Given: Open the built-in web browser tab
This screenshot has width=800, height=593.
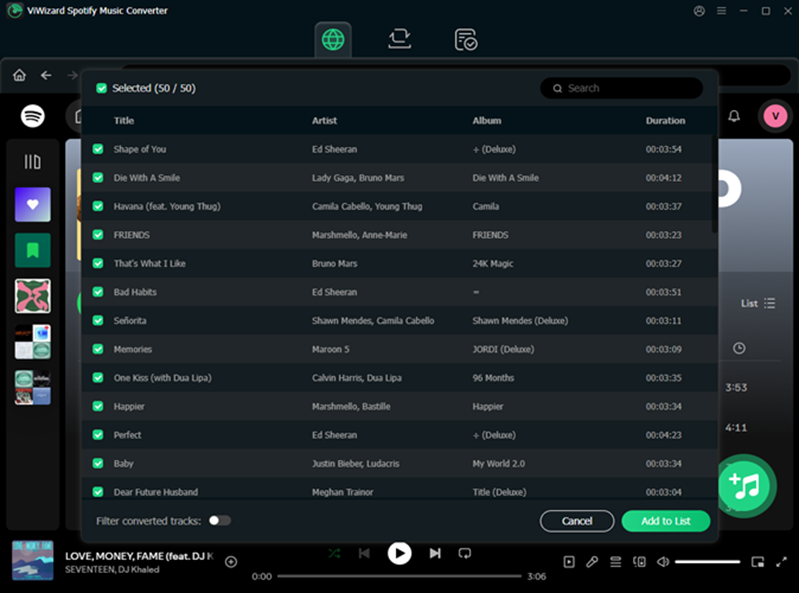Looking at the screenshot, I should pos(333,39).
